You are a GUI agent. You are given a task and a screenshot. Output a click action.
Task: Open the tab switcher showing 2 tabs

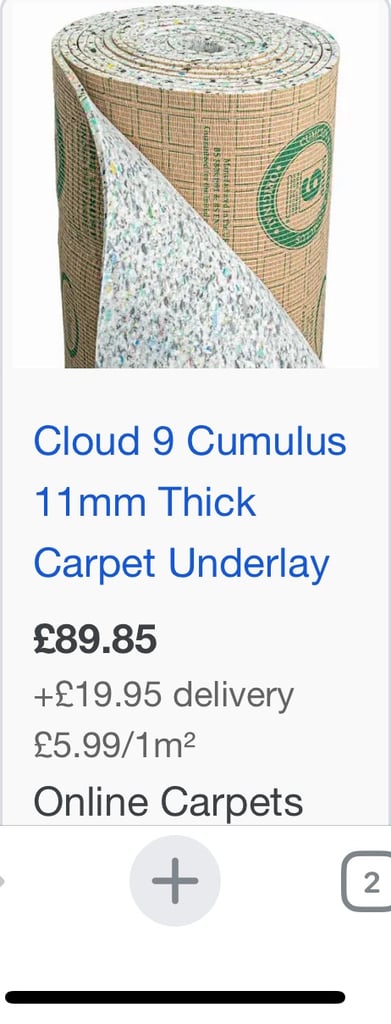368,883
